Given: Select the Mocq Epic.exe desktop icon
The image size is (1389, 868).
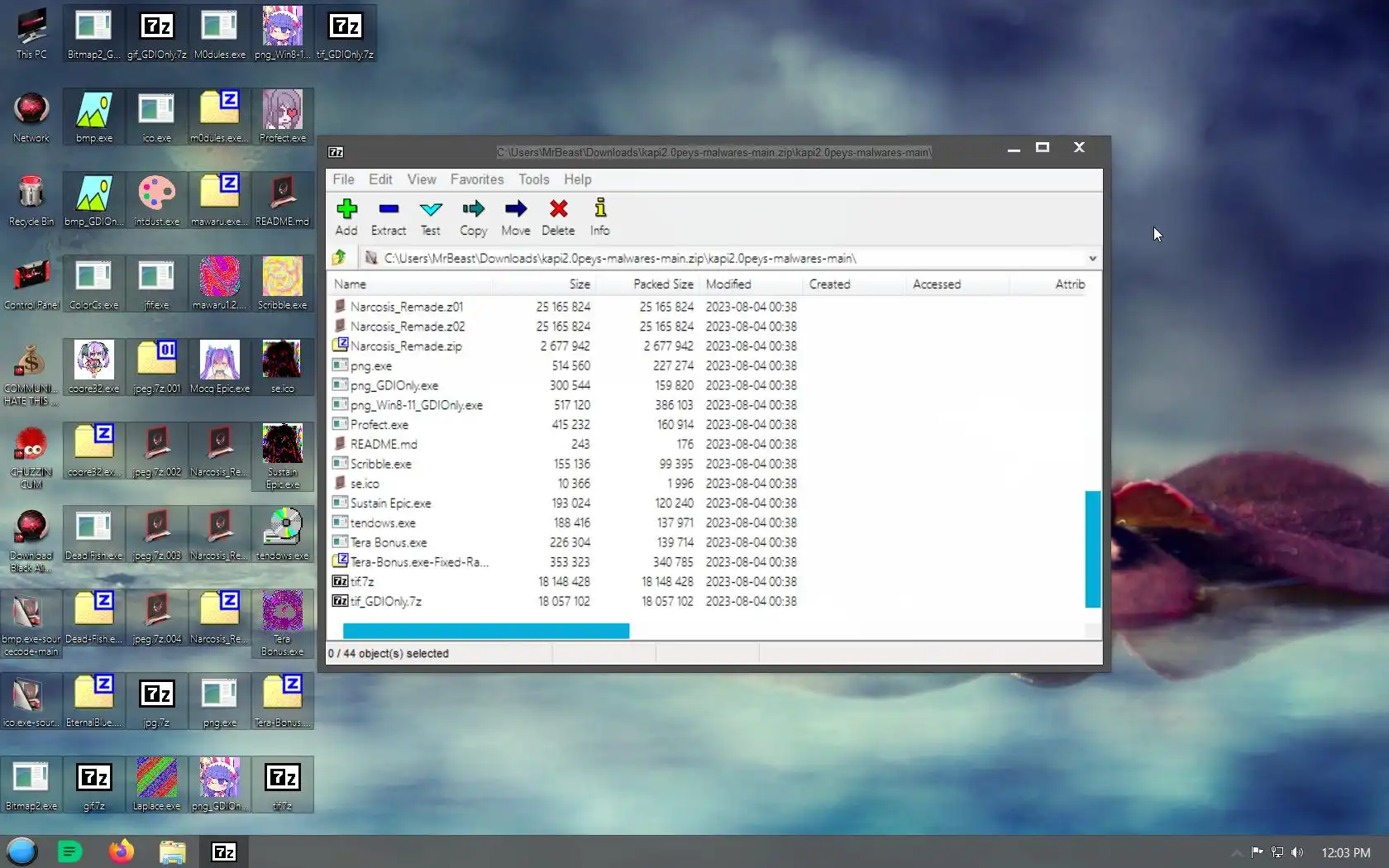Looking at the screenshot, I should click(220, 367).
